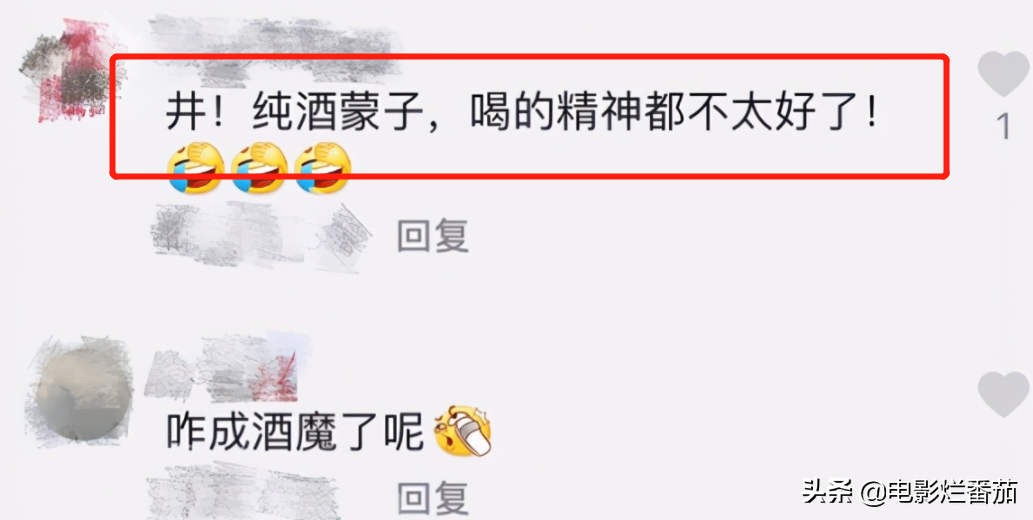Click the slipper-slap emoji after 咋成酒魔了呢
The width and height of the screenshot is (1033, 520).
[x=462, y=432]
